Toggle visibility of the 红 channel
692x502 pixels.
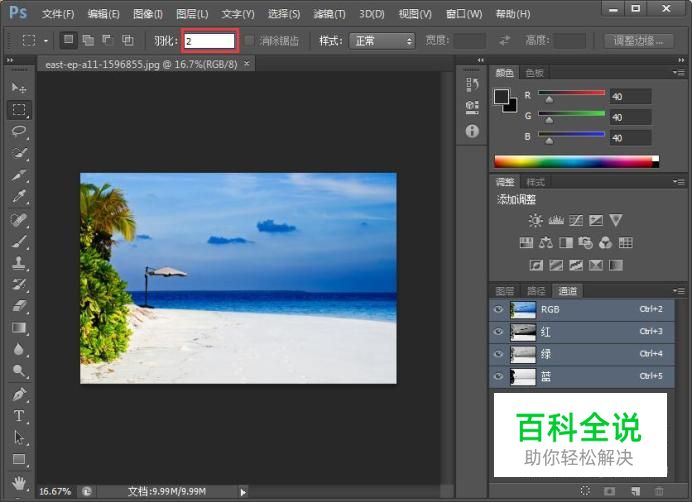click(x=498, y=332)
